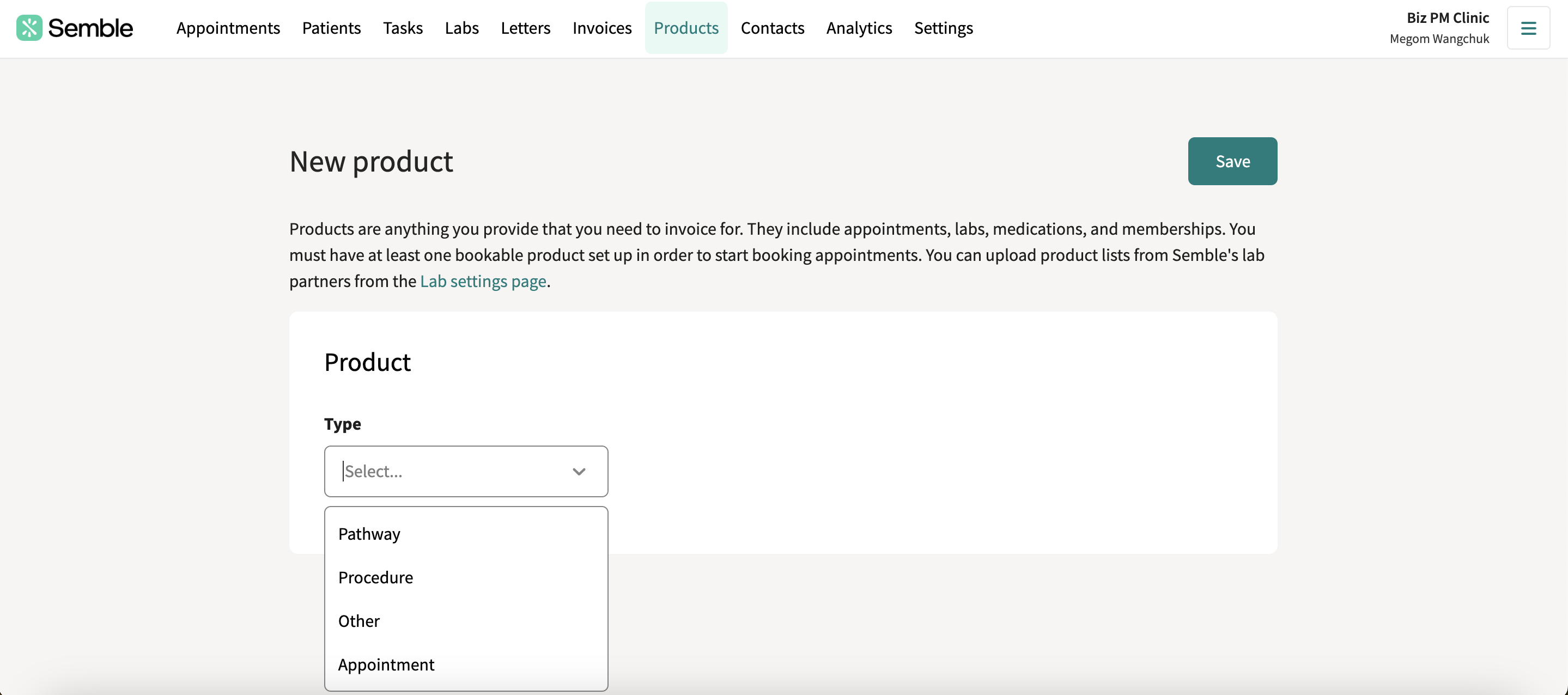
Task: Select Appointment product type option
Action: click(x=466, y=664)
